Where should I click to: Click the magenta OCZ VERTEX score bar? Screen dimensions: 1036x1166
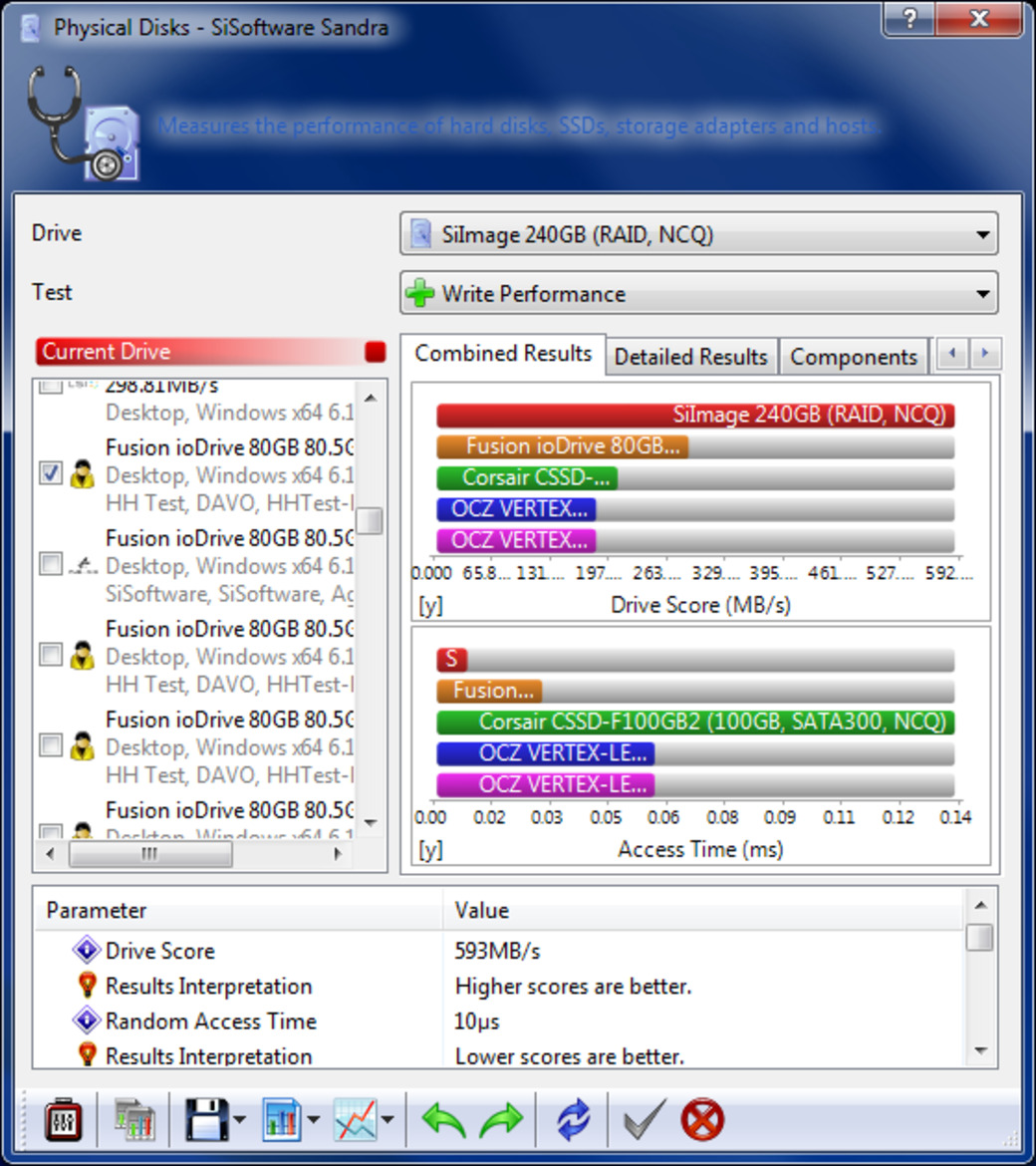pos(517,540)
